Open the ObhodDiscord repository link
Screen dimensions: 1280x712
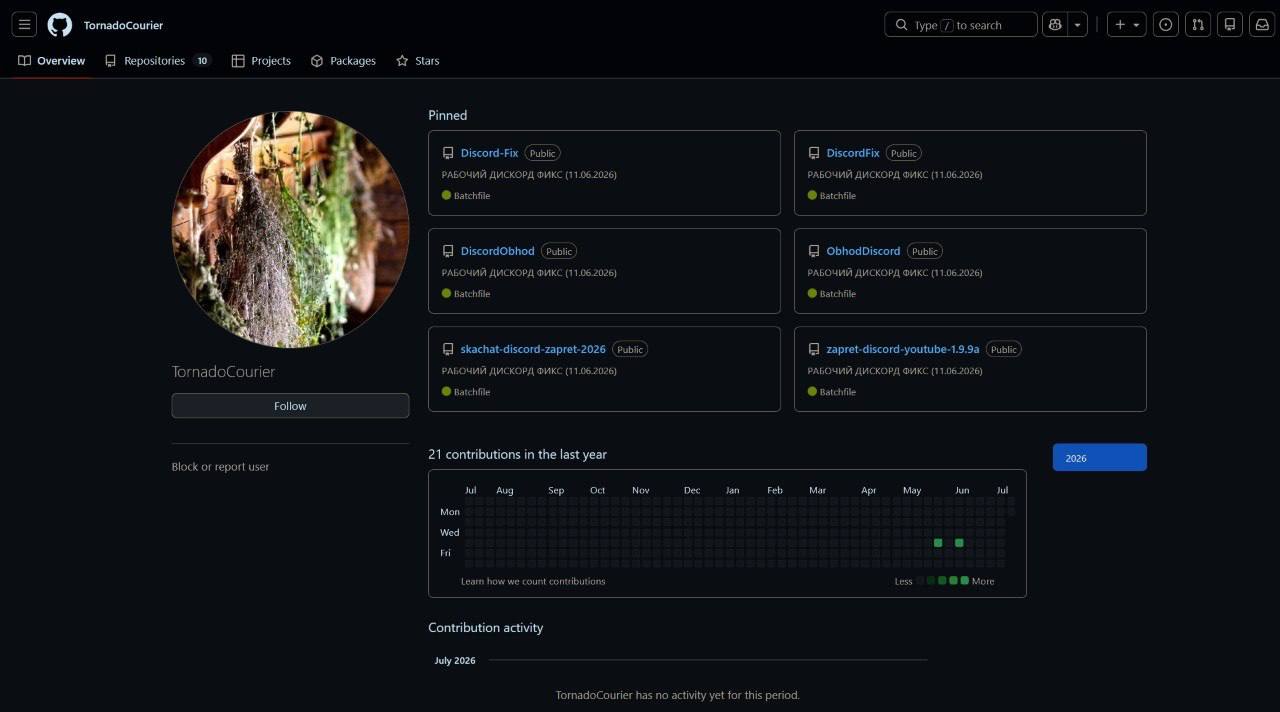863,251
